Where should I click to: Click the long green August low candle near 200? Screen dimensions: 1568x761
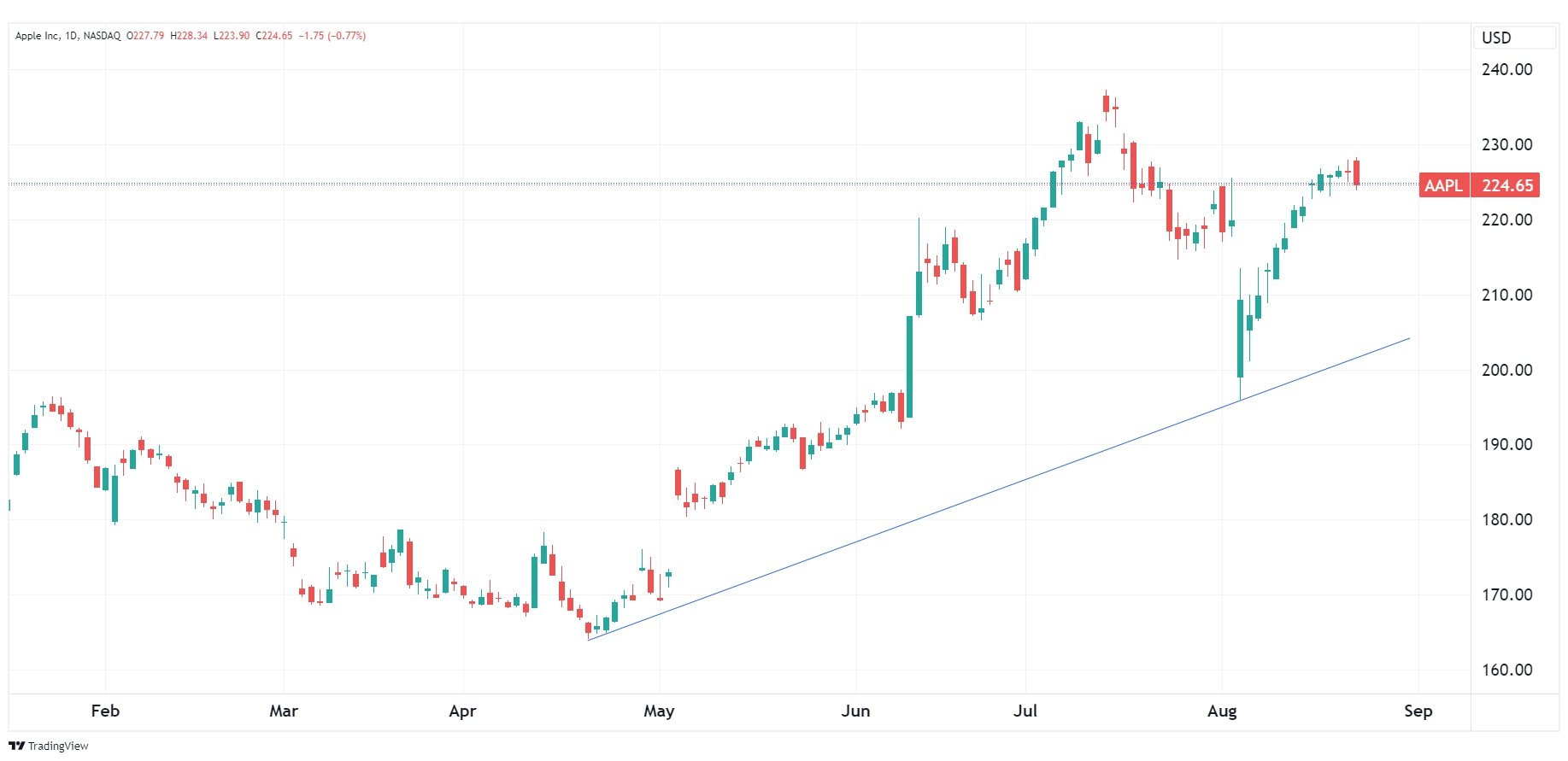click(1240, 338)
